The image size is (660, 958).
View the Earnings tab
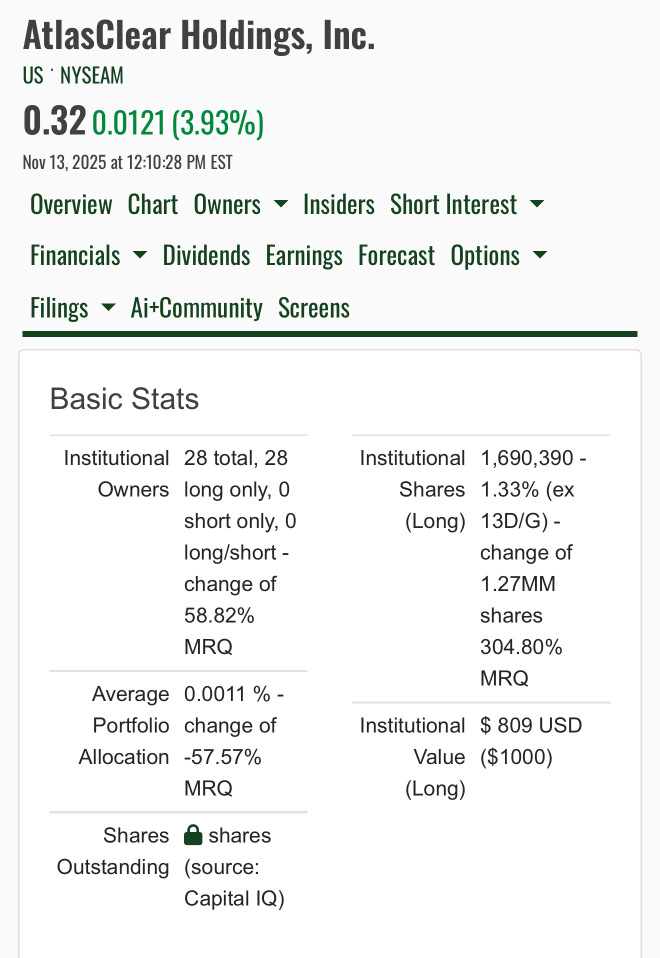click(x=304, y=255)
